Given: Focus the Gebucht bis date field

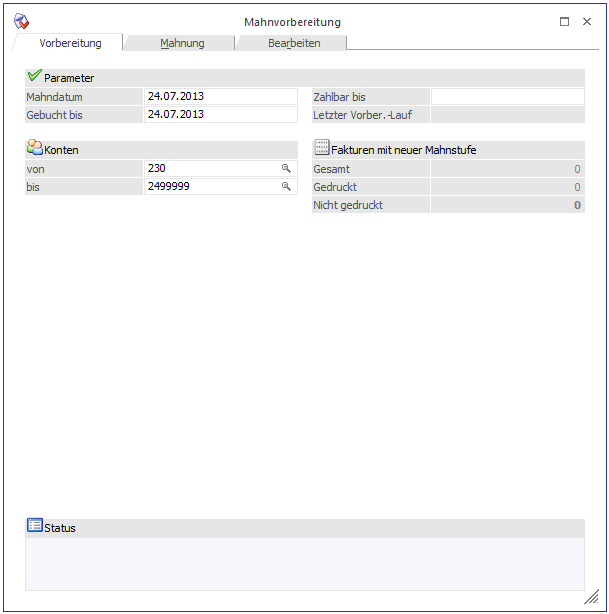Looking at the screenshot, I should click(x=220, y=115).
